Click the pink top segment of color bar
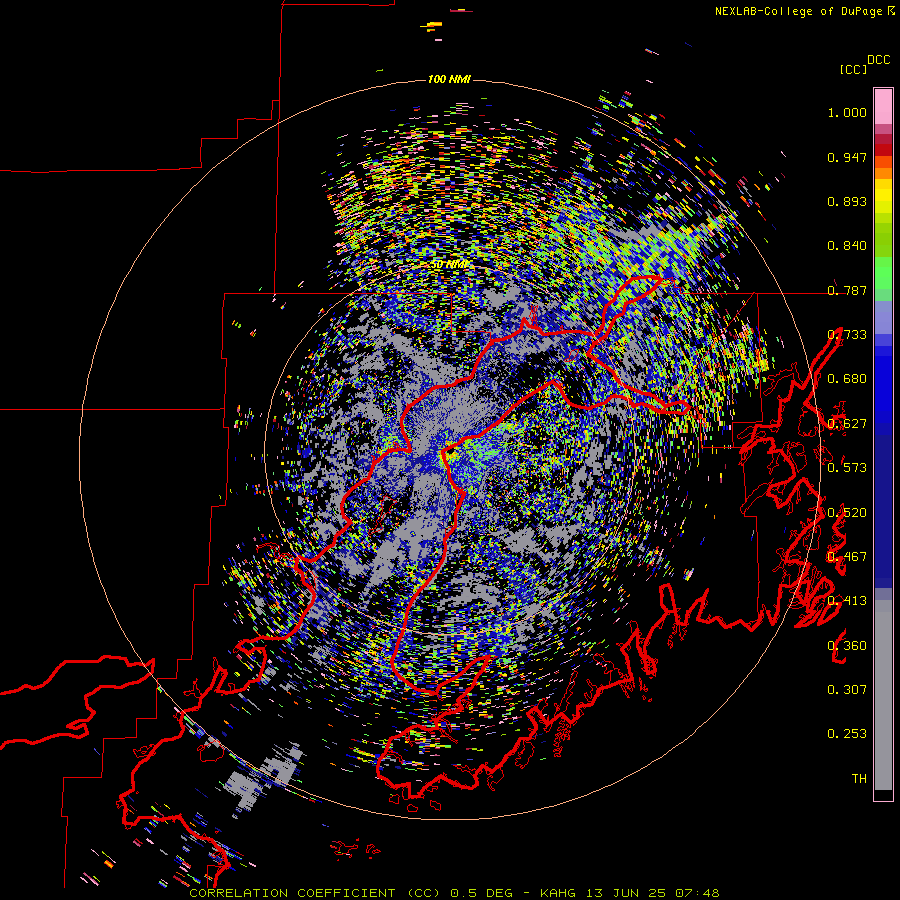 (883, 106)
